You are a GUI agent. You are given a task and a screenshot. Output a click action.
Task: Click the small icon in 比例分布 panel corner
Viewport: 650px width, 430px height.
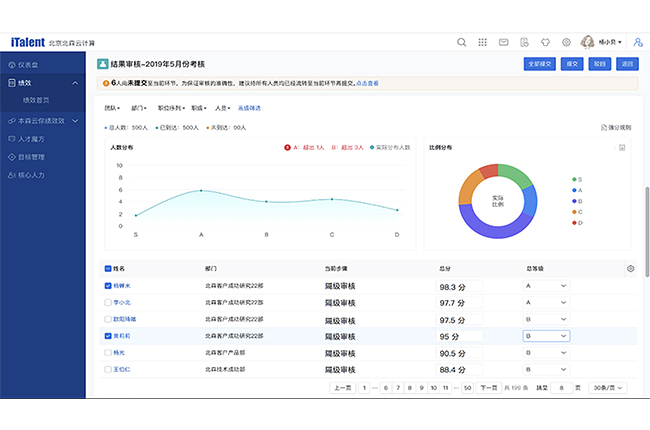[x=622, y=148]
